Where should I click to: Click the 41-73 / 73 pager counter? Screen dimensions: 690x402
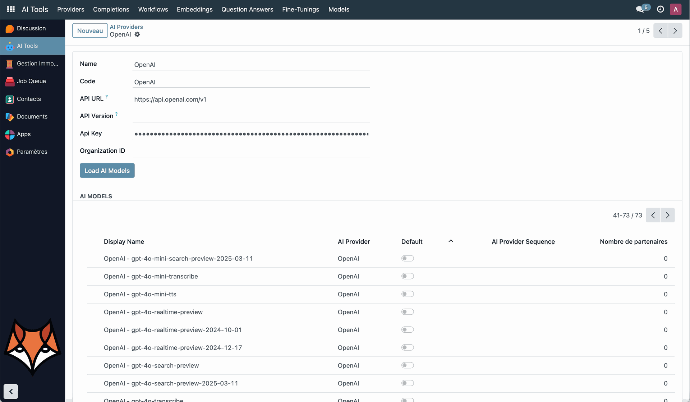628,216
